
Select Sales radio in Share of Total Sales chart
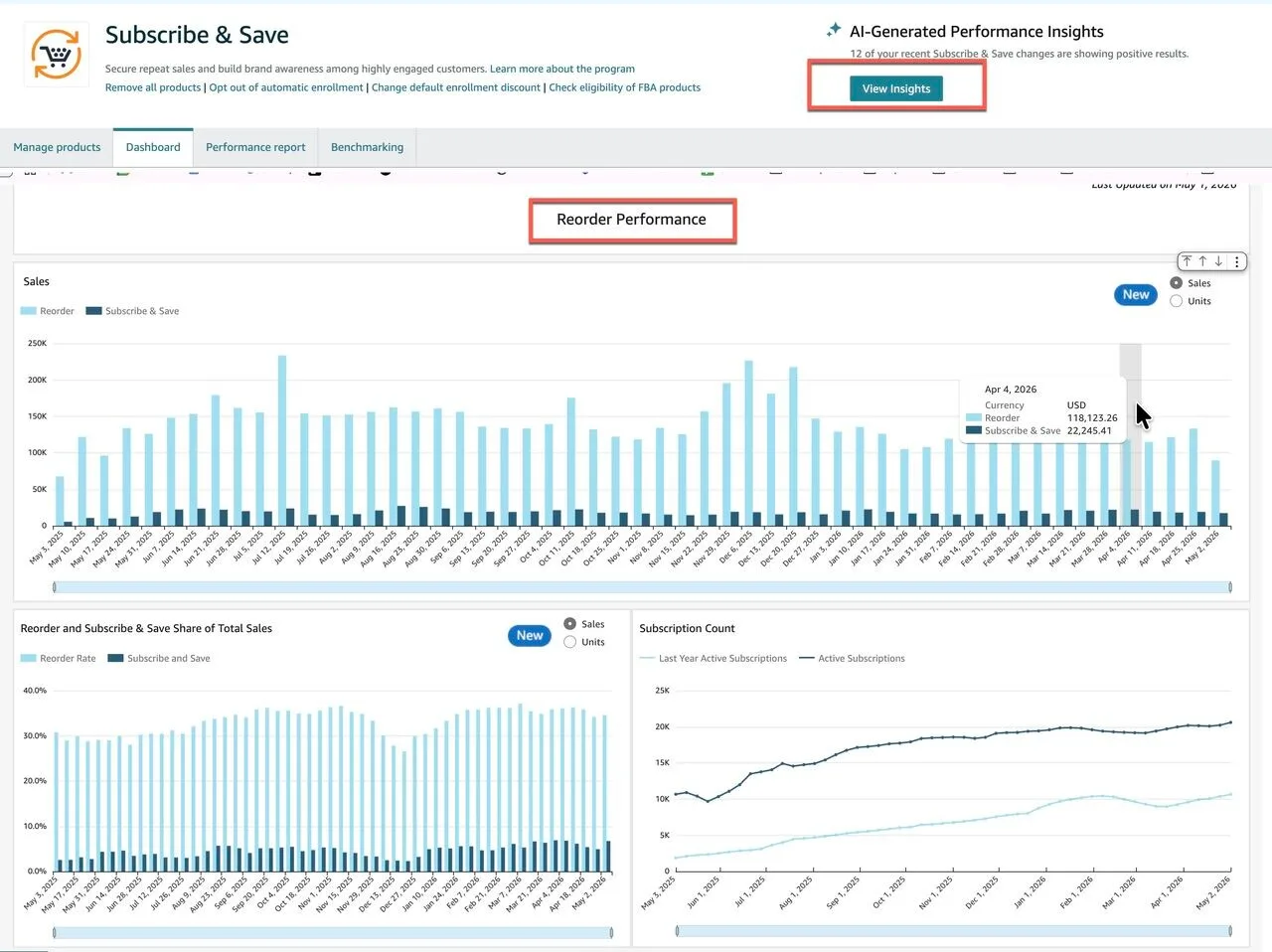click(x=570, y=624)
